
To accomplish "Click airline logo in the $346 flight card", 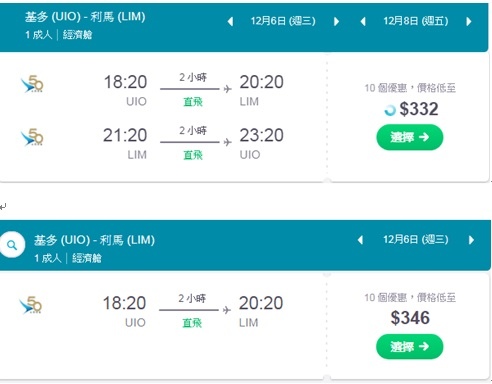I will click(31, 305).
